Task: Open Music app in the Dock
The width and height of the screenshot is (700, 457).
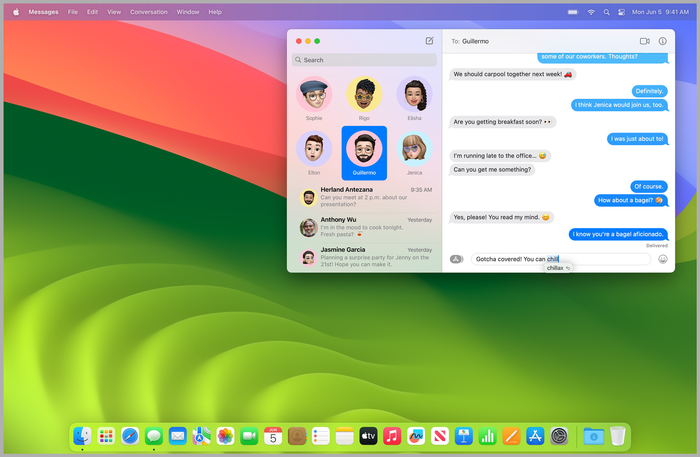Action: (x=392, y=436)
